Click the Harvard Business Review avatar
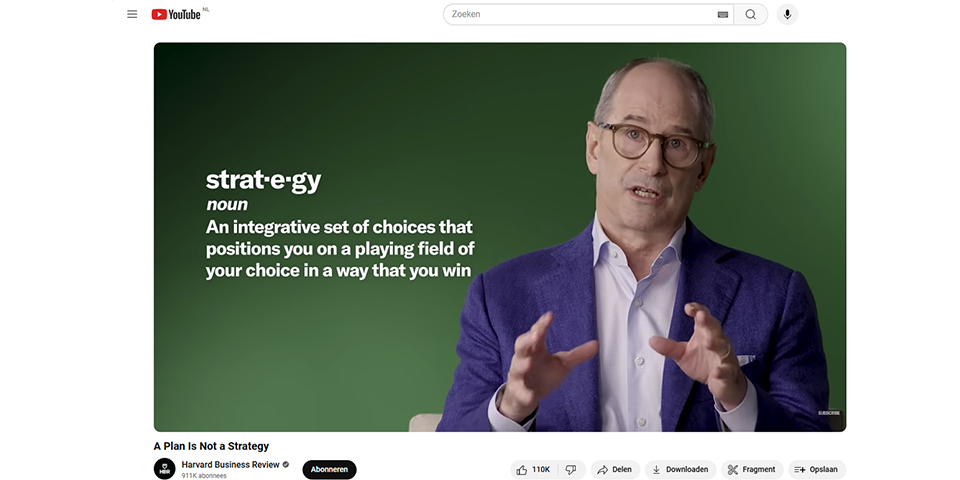This screenshot has width=960, height=480. pyautogui.click(x=164, y=469)
